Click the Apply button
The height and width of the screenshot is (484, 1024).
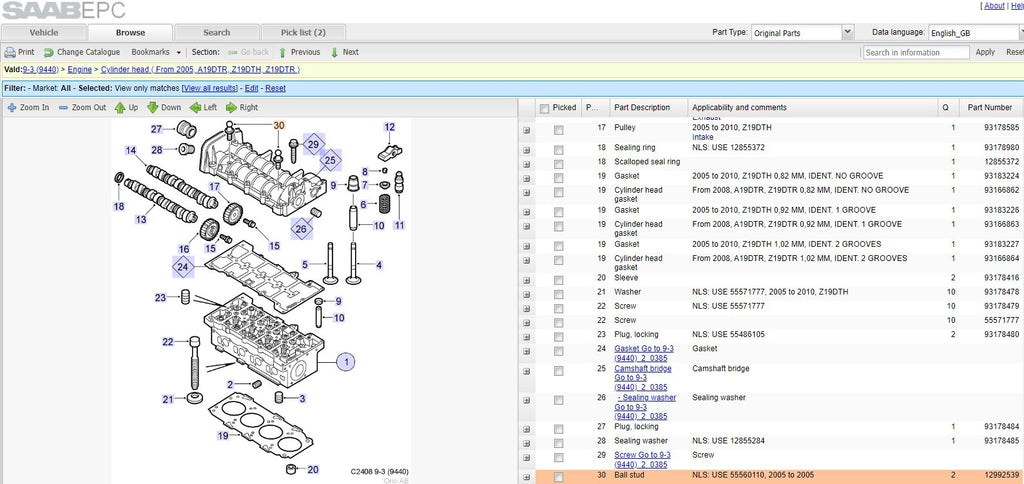[985, 52]
